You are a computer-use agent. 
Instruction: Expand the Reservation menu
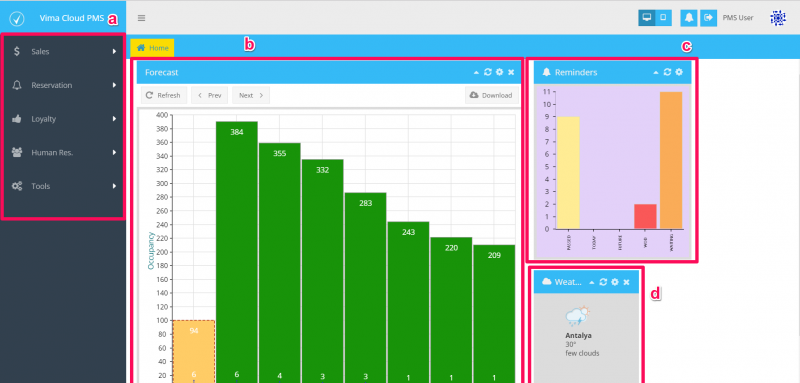click(x=63, y=85)
